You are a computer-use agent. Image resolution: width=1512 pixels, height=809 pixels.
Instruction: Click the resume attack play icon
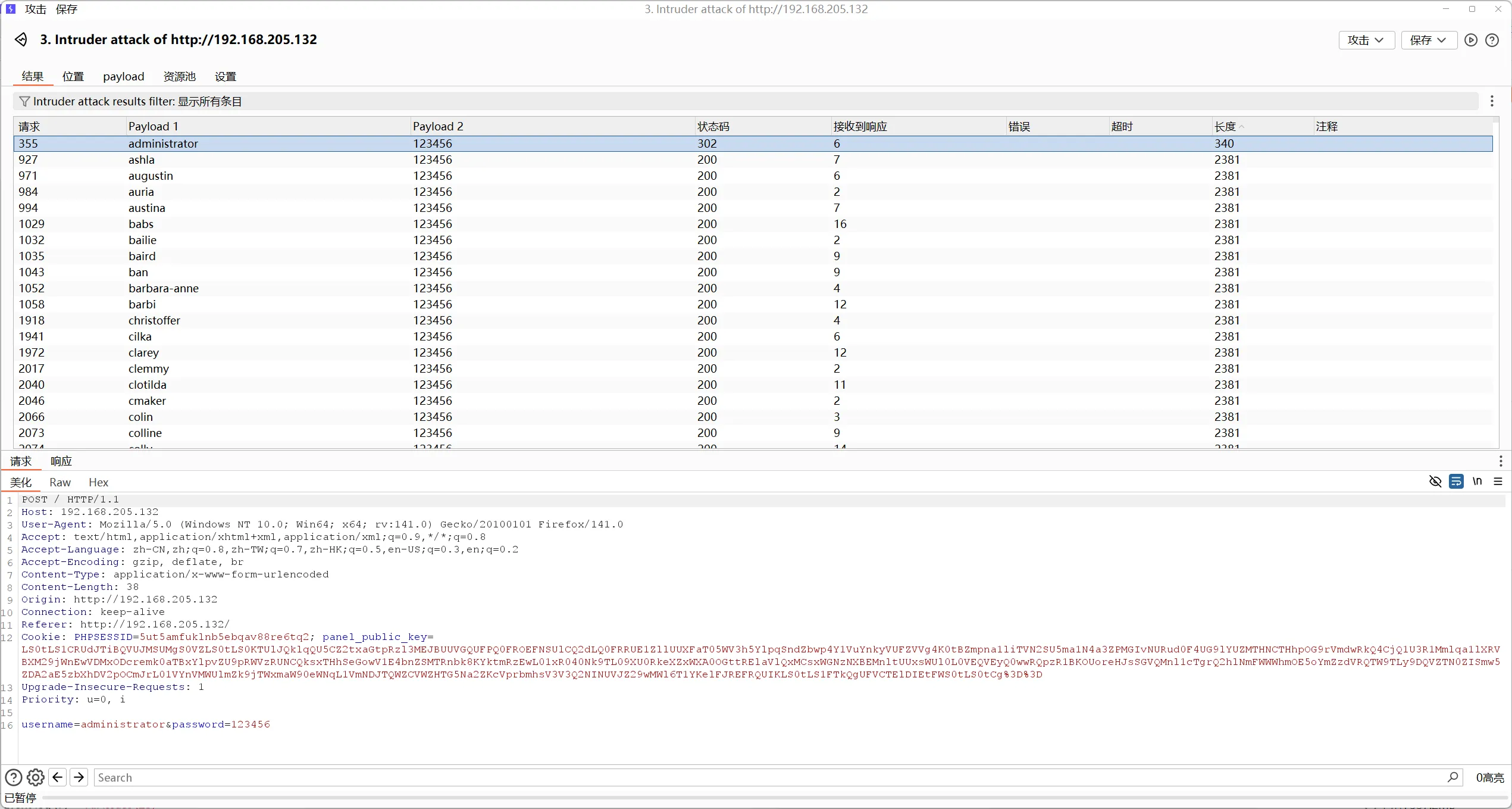click(x=1471, y=40)
